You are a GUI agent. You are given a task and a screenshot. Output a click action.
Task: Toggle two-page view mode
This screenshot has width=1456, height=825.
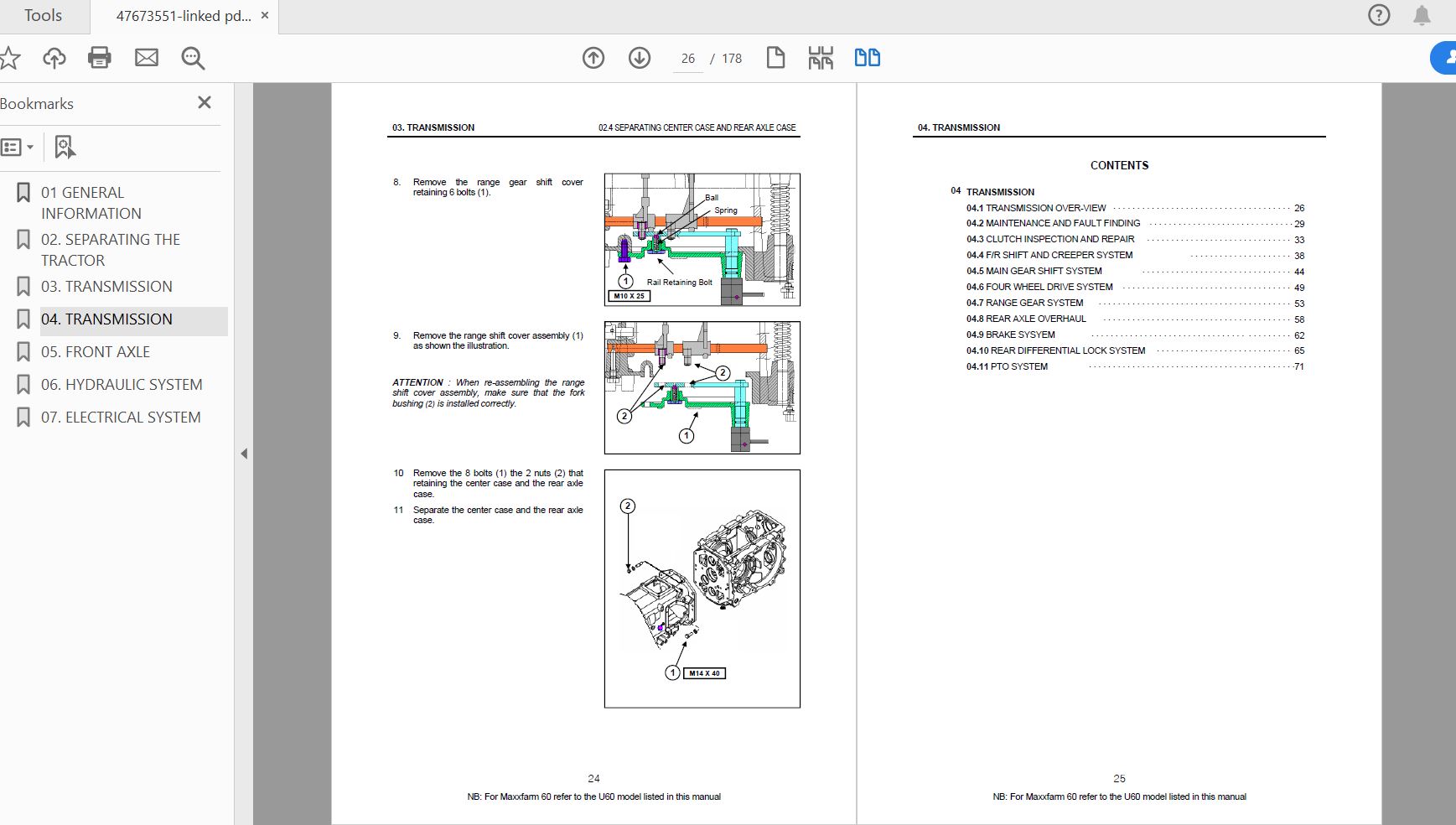tap(867, 58)
